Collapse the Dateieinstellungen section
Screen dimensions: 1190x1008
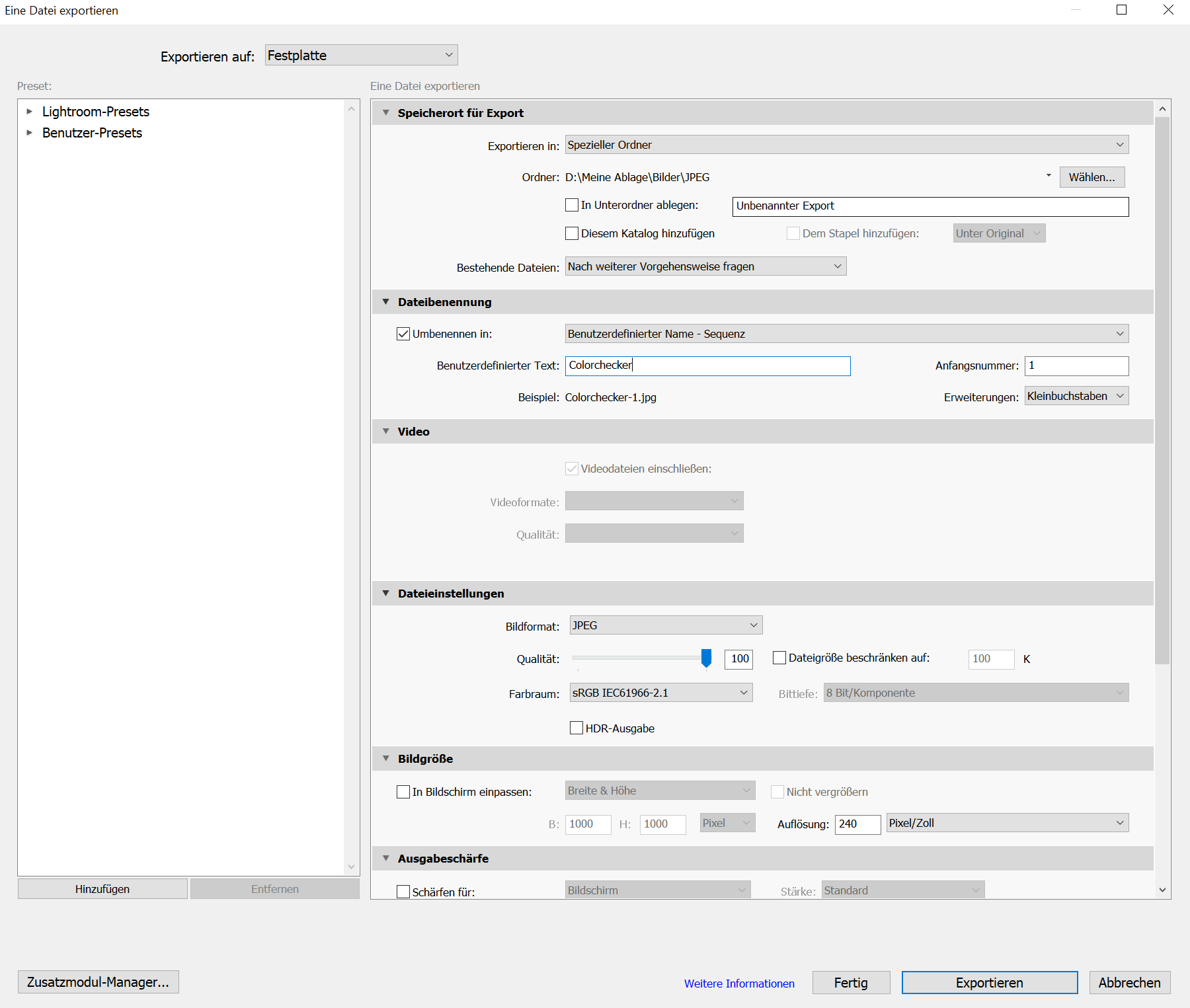click(386, 593)
